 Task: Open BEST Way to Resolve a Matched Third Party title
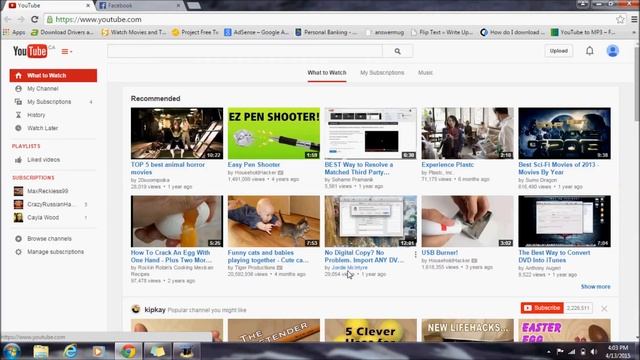tap(359, 168)
